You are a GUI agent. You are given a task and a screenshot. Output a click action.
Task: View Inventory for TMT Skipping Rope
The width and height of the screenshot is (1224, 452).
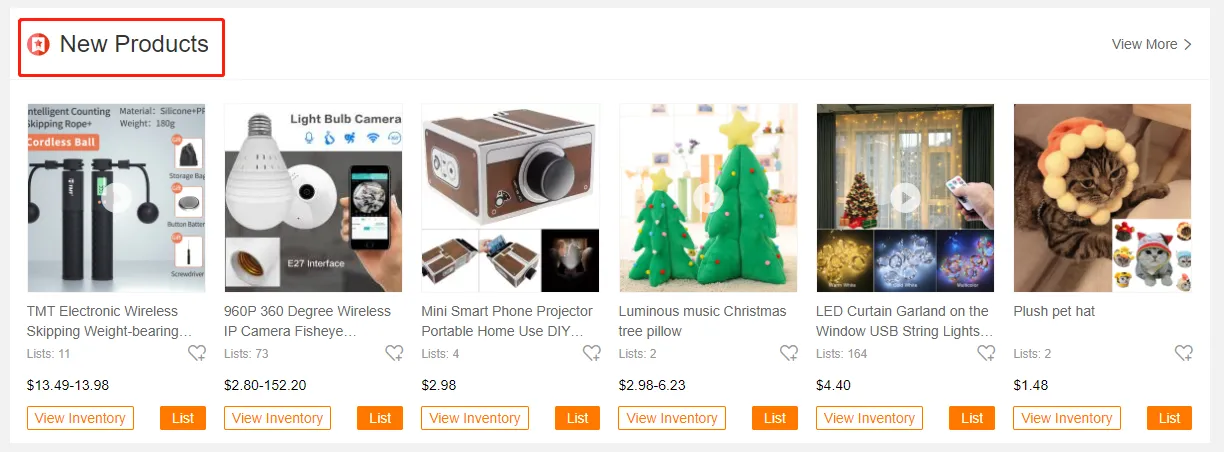coord(80,418)
